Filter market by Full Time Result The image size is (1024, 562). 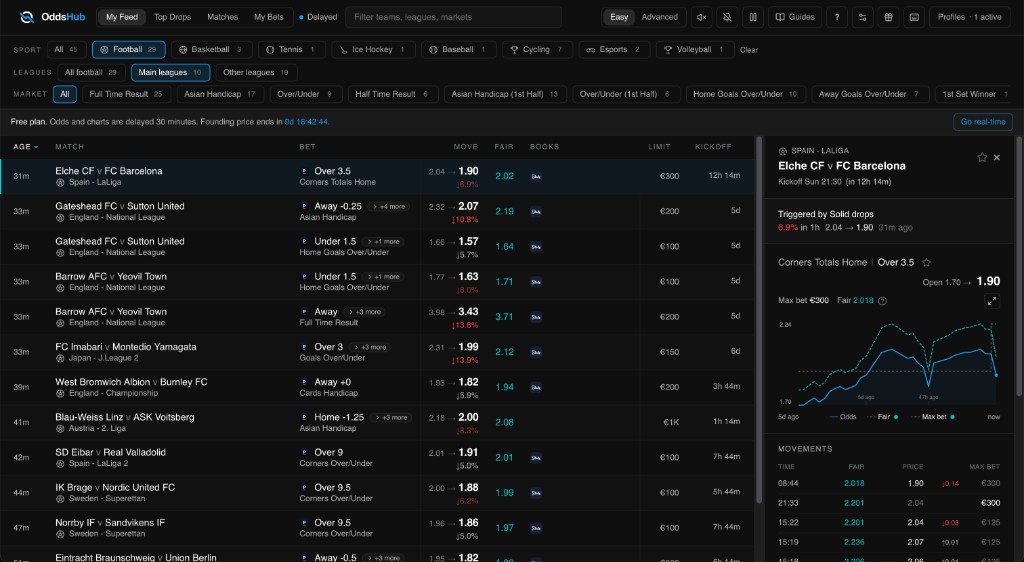click(125, 94)
